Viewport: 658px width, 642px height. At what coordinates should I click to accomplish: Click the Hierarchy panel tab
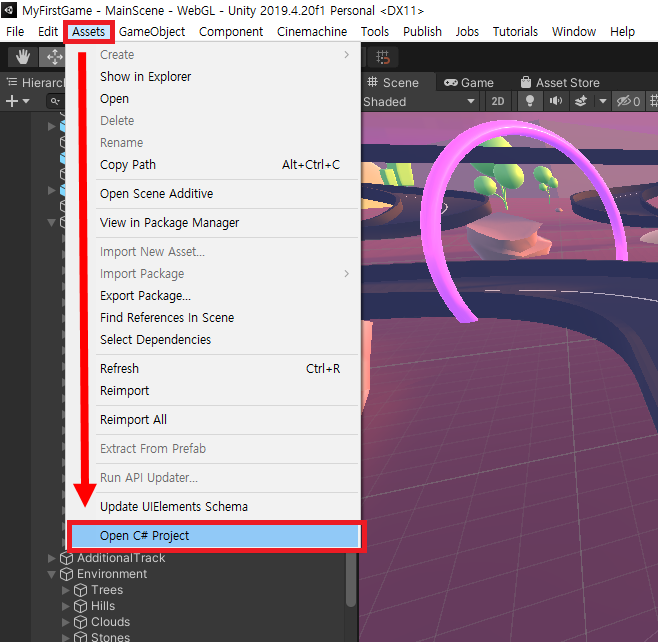point(35,83)
